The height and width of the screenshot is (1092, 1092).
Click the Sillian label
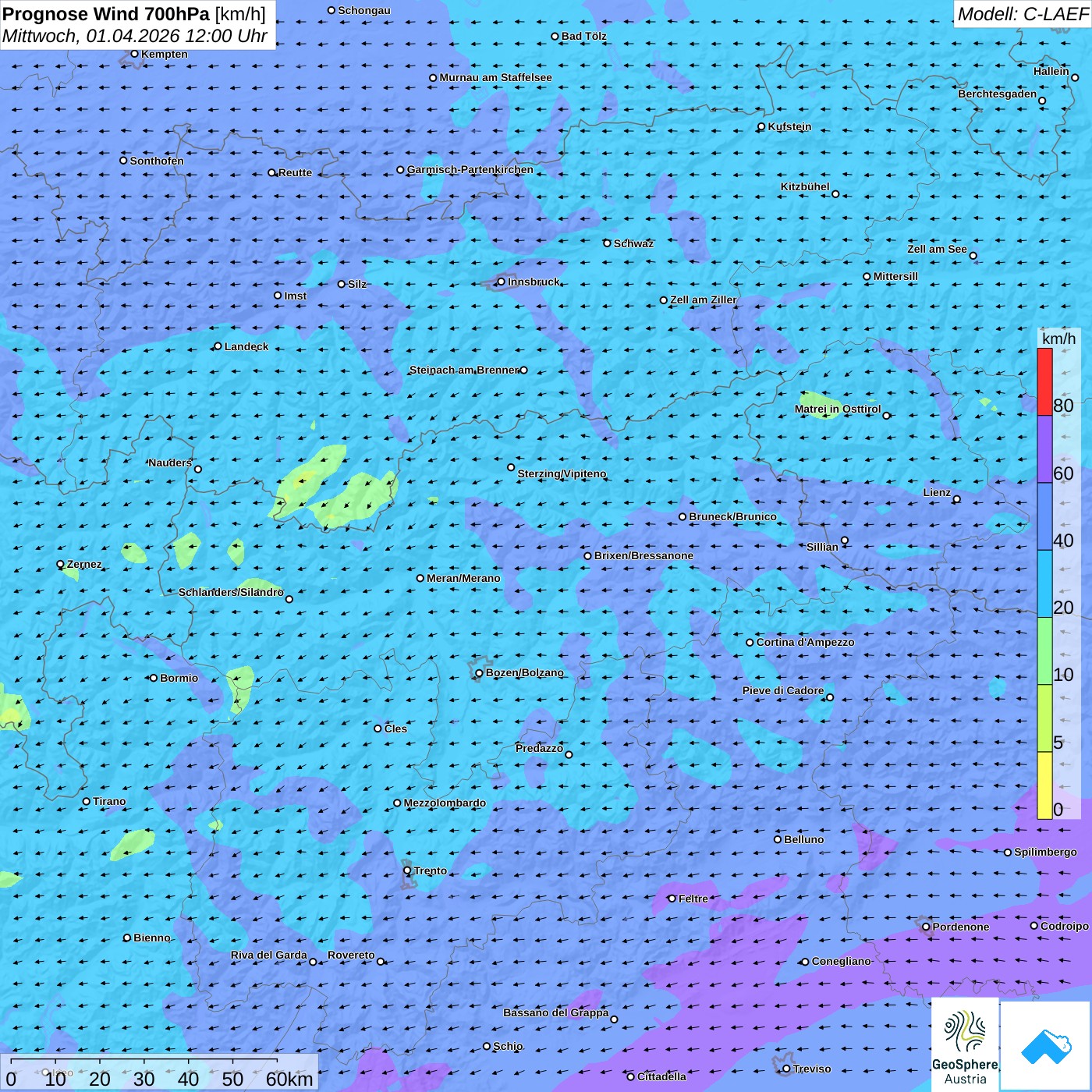(822, 547)
